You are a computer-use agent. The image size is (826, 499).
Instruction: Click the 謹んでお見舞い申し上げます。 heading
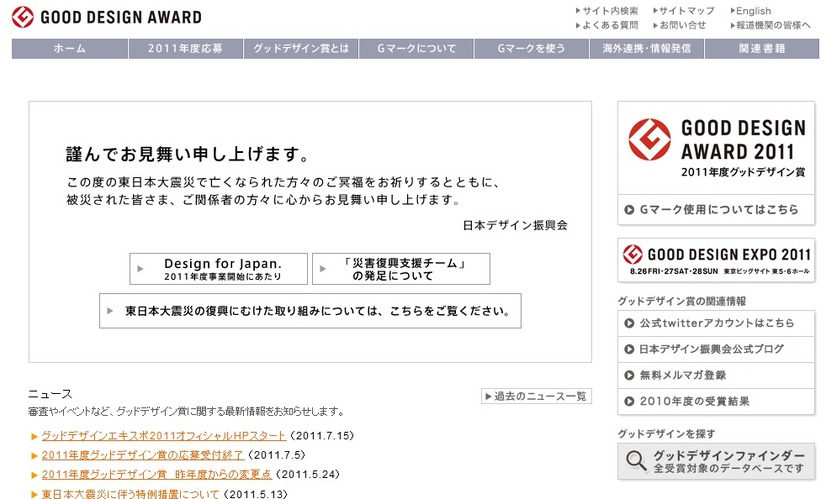coord(188,154)
